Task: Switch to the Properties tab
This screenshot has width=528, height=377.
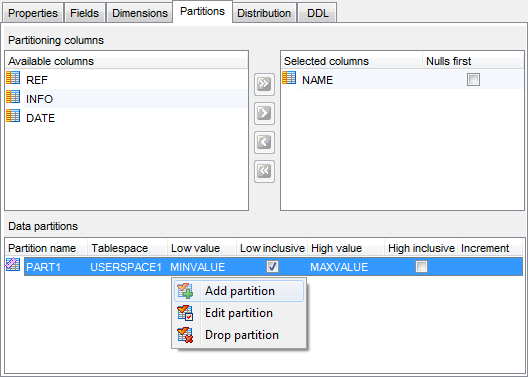Action: 33,13
